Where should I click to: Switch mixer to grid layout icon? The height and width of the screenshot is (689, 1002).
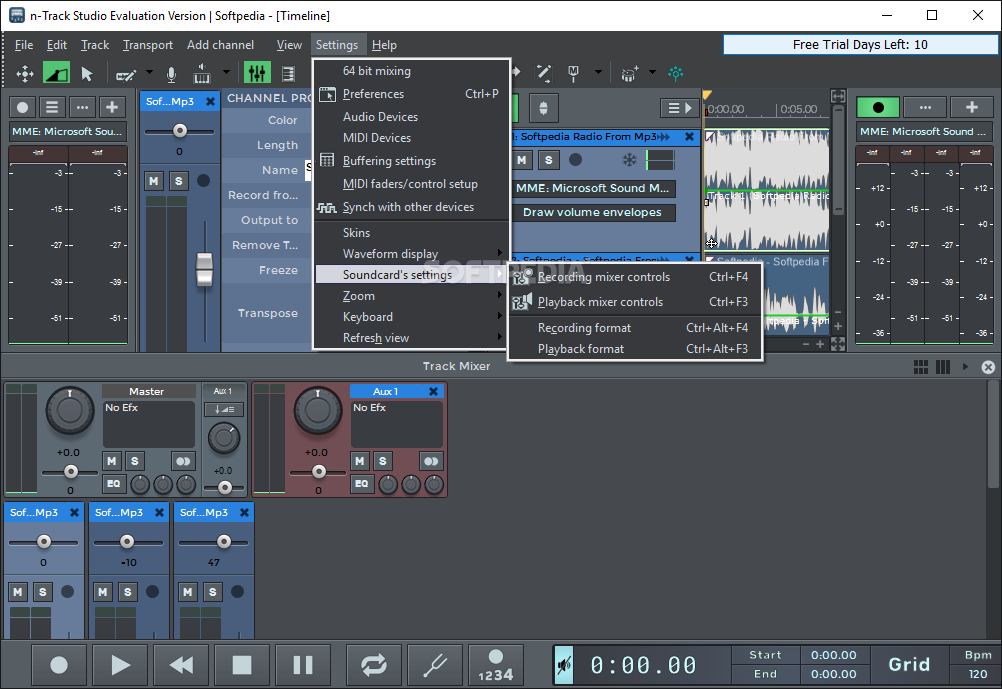pyautogui.click(x=921, y=367)
